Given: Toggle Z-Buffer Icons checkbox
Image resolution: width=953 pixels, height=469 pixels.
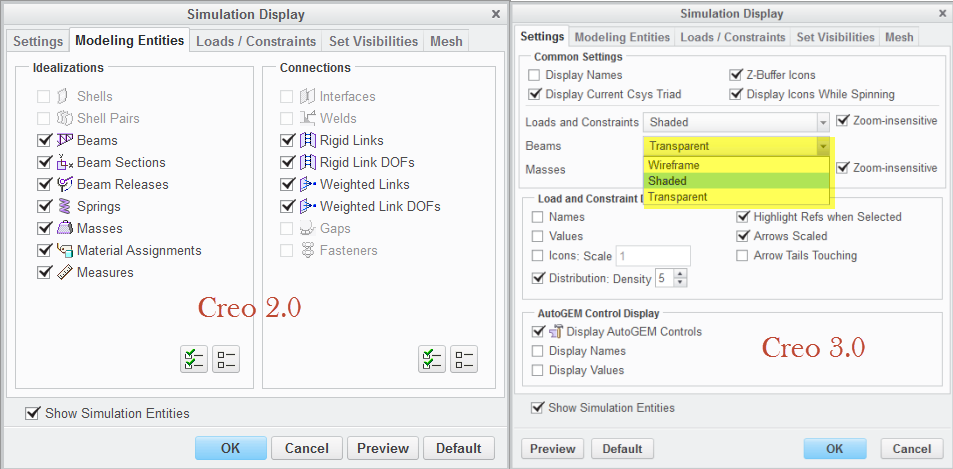Looking at the screenshot, I should pyautogui.click(x=735, y=75).
